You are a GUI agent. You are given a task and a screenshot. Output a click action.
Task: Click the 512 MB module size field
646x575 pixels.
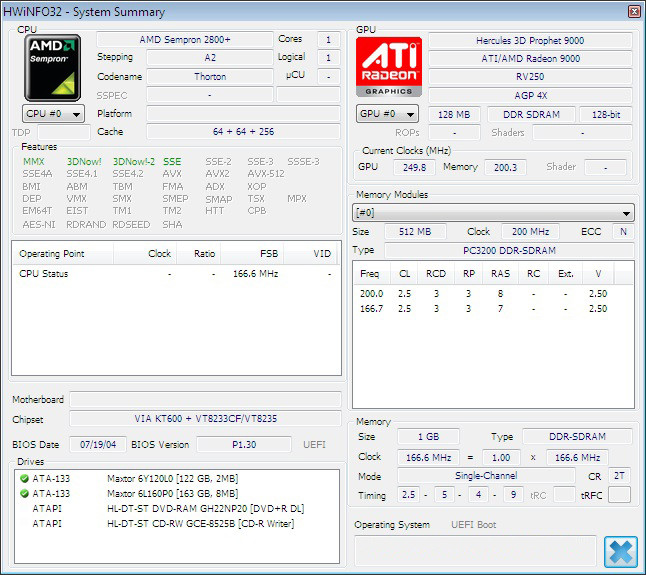415,231
